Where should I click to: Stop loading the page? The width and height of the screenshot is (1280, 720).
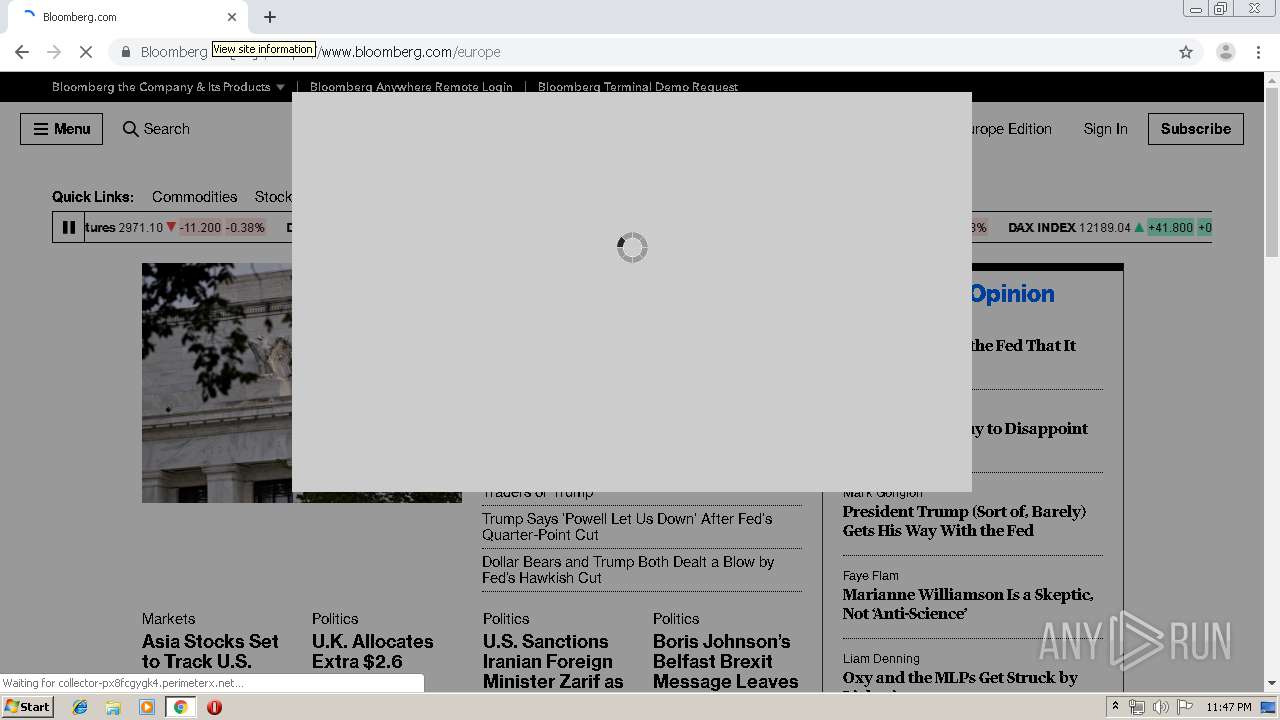(86, 52)
